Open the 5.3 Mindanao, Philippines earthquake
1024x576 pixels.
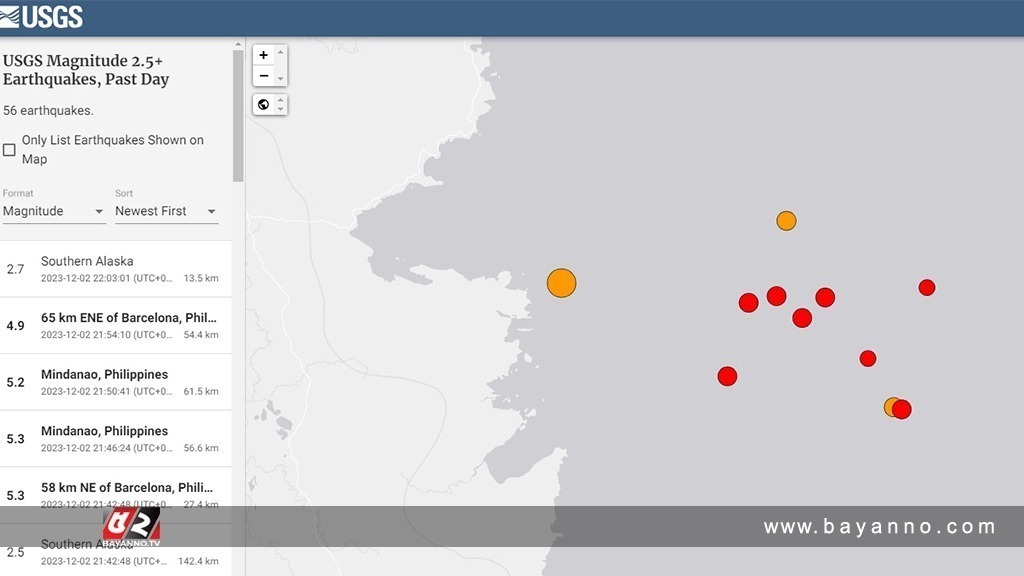tap(116, 438)
